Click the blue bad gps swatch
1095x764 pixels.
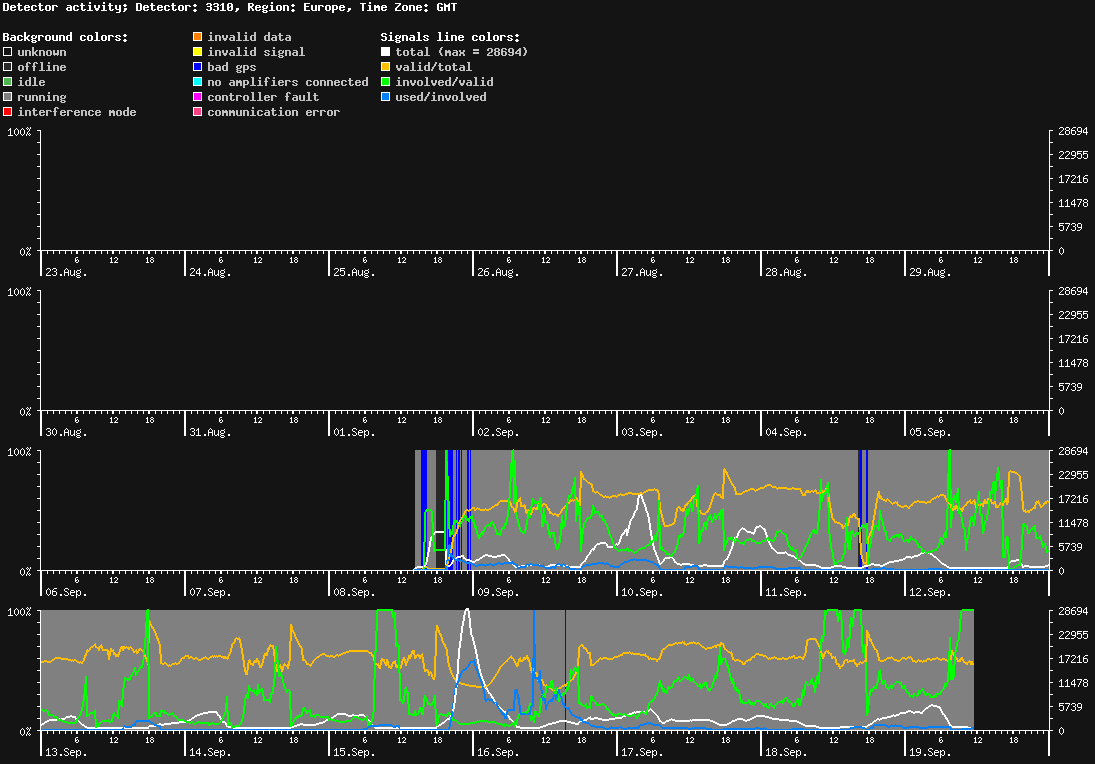pos(198,67)
